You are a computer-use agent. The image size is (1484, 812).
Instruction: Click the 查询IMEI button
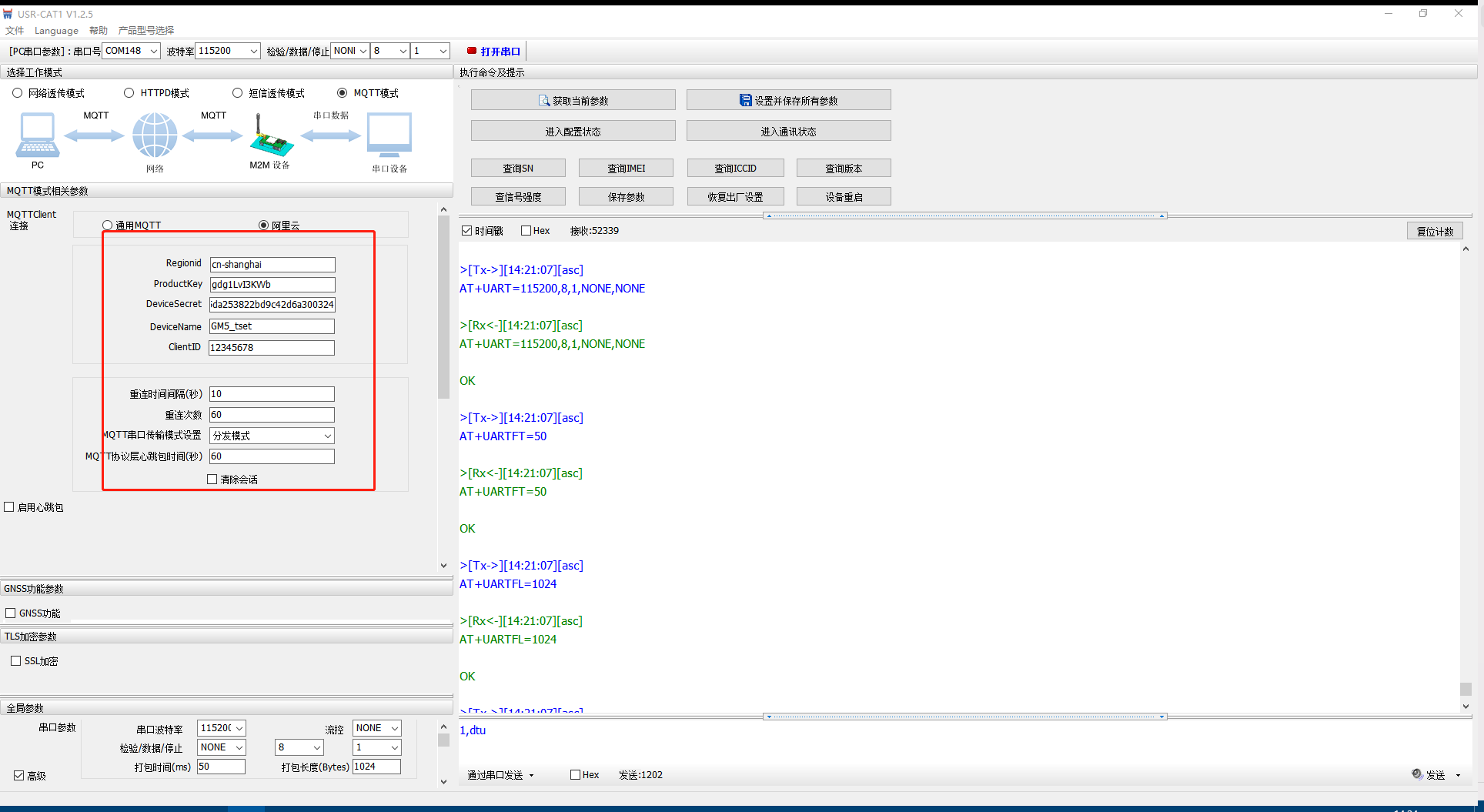point(626,168)
